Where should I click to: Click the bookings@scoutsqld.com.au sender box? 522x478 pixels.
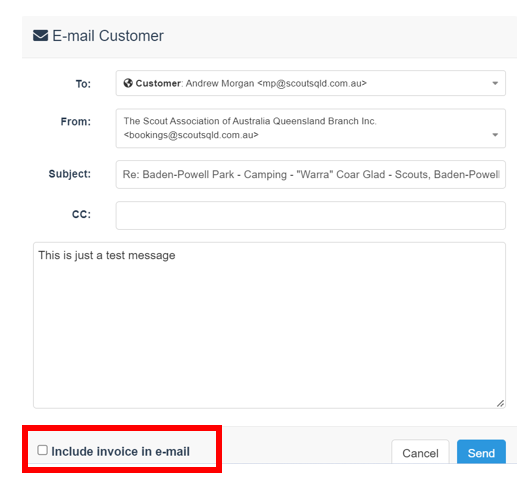click(310, 128)
